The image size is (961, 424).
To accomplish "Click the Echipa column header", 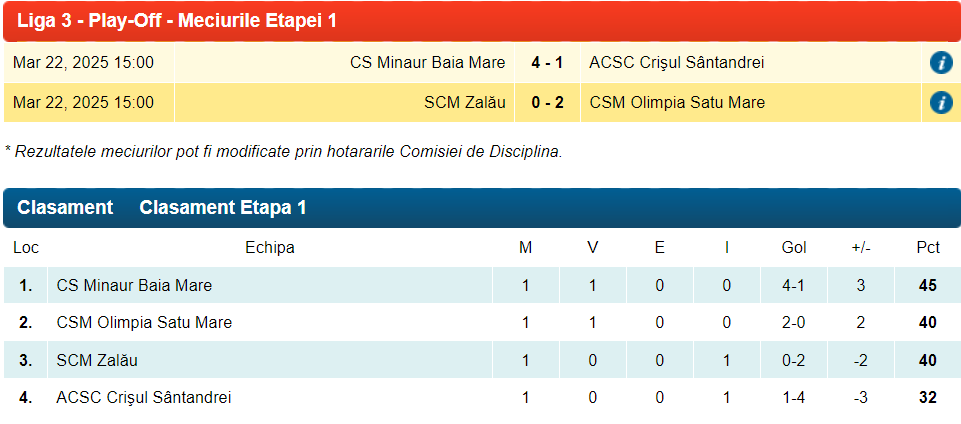I will click(x=269, y=248).
